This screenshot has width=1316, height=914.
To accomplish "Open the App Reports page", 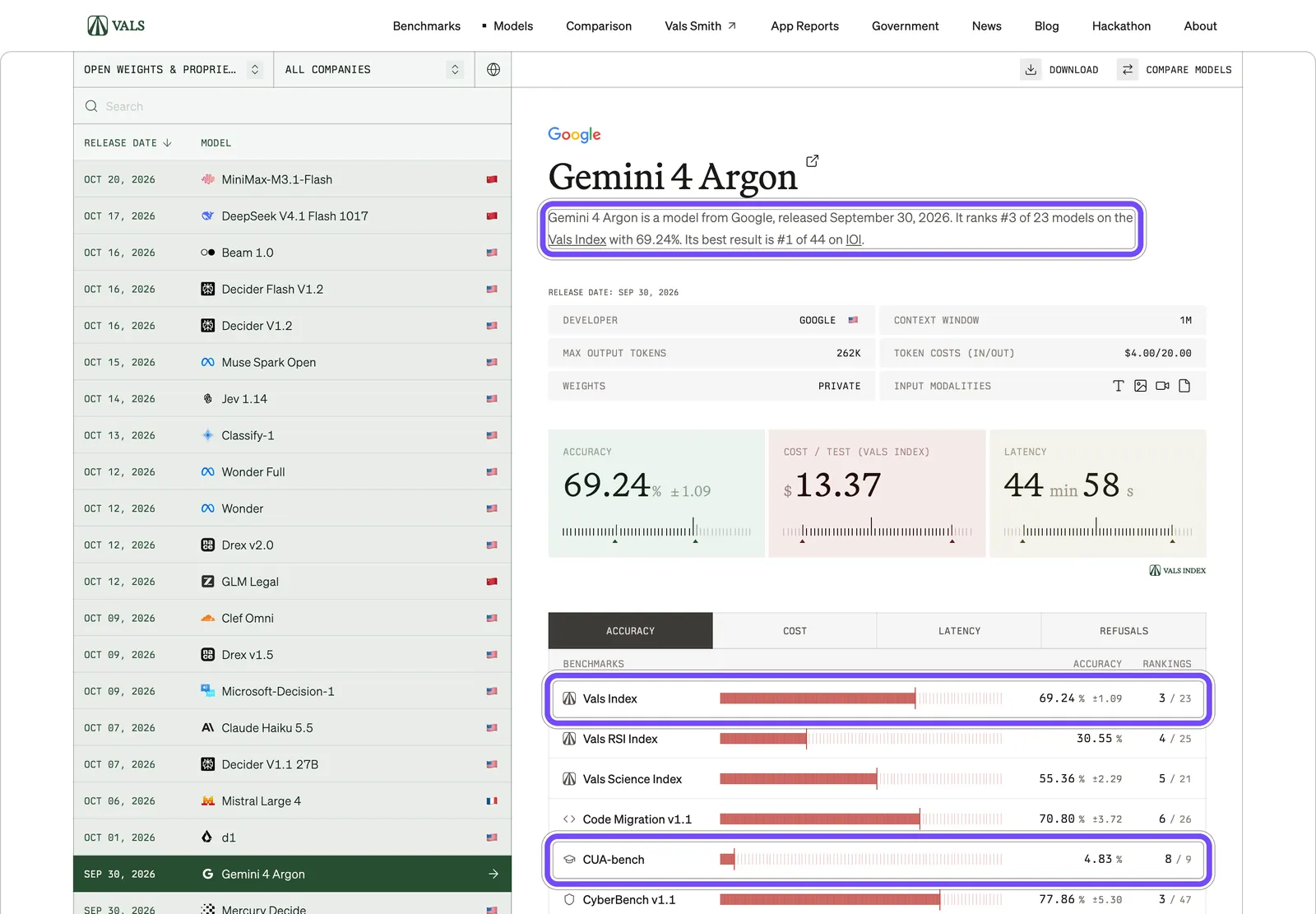I will pos(804,26).
